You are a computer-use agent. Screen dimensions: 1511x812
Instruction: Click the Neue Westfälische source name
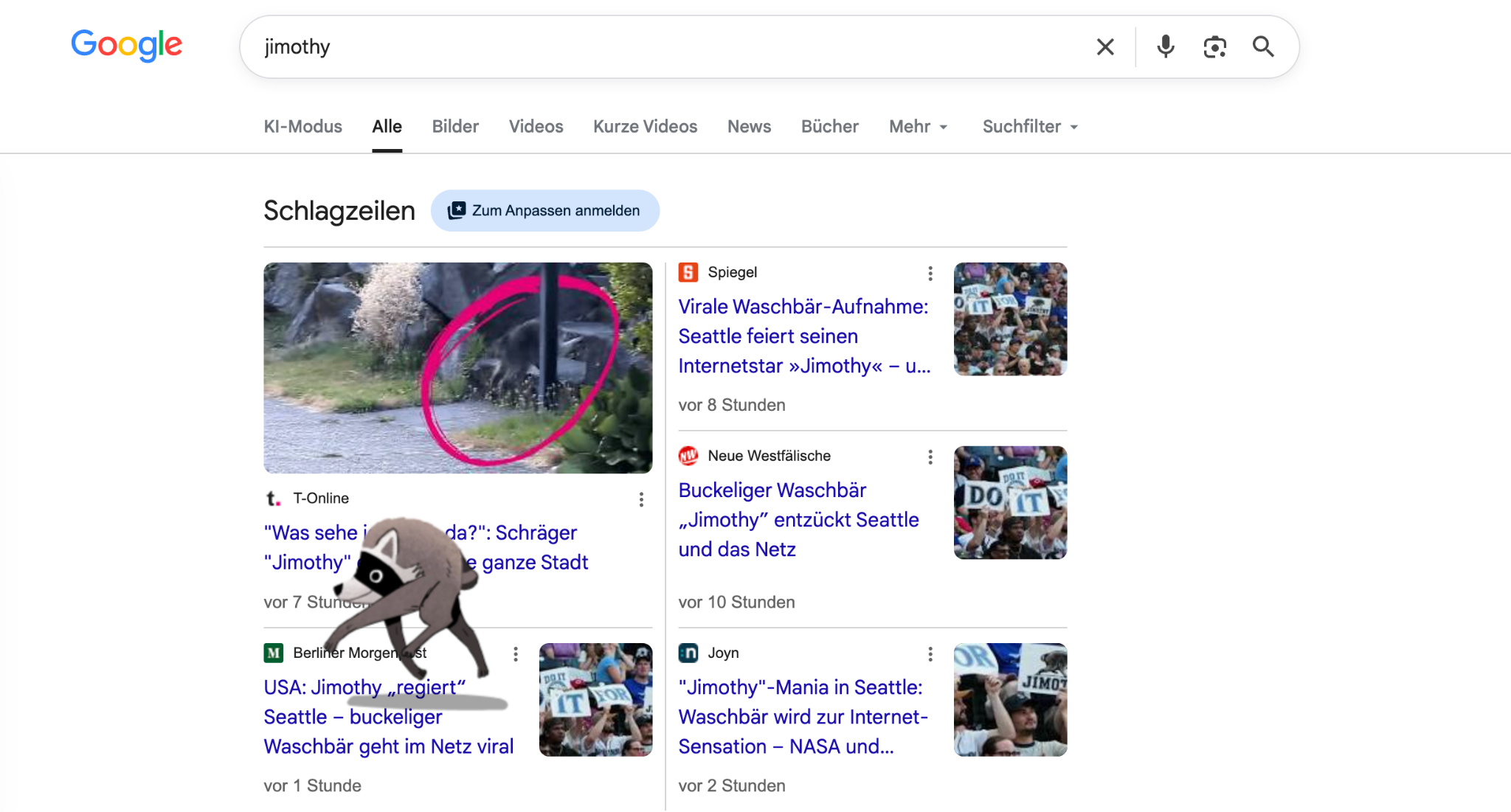(770, 456)
